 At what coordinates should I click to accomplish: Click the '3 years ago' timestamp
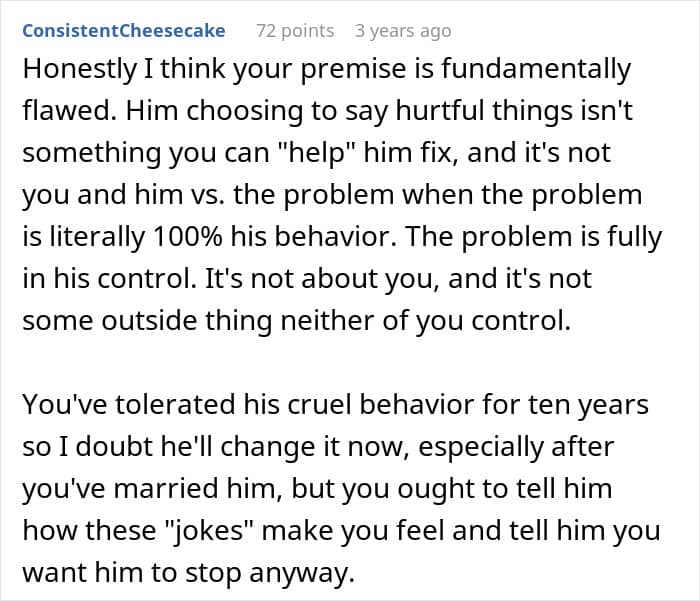coord(403,31)
